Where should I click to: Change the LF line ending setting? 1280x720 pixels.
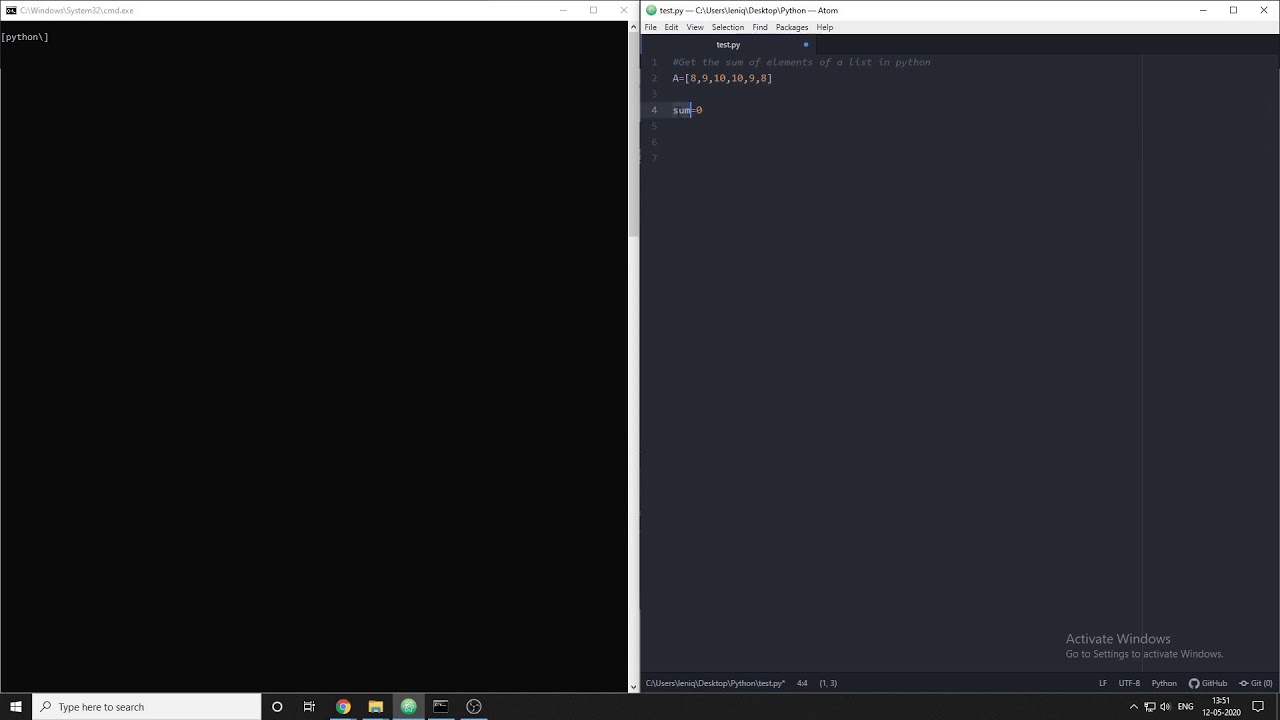point(1103,683)
